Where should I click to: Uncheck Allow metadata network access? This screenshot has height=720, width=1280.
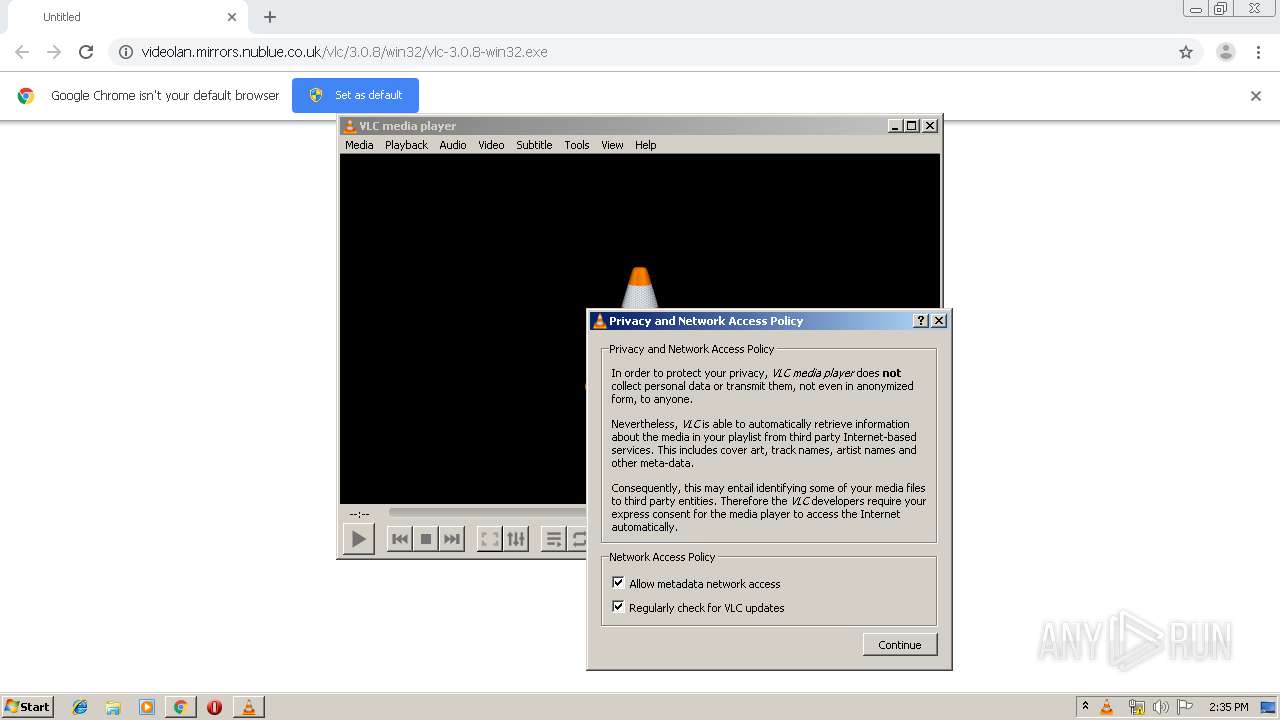pos(618,583)
